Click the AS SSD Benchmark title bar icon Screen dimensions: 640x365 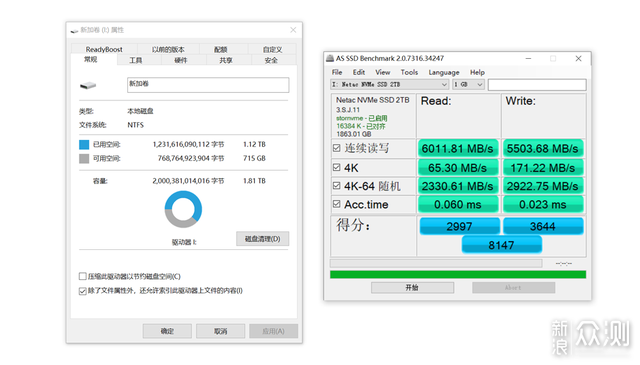coord(330,58)
